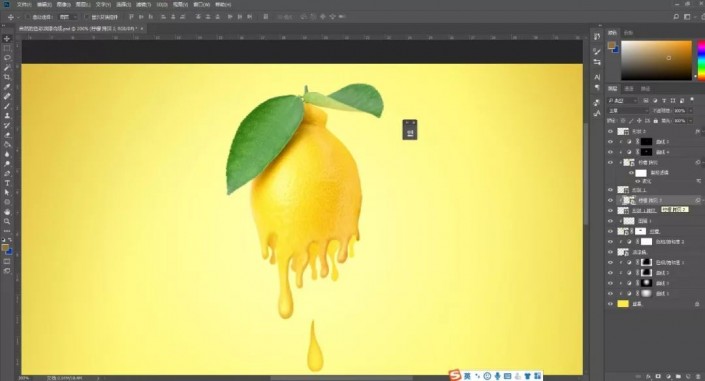The image size is (705, 381).
Task: Hide the selected 柠檬 拷贝 2 layer
Action: [610, 200]
